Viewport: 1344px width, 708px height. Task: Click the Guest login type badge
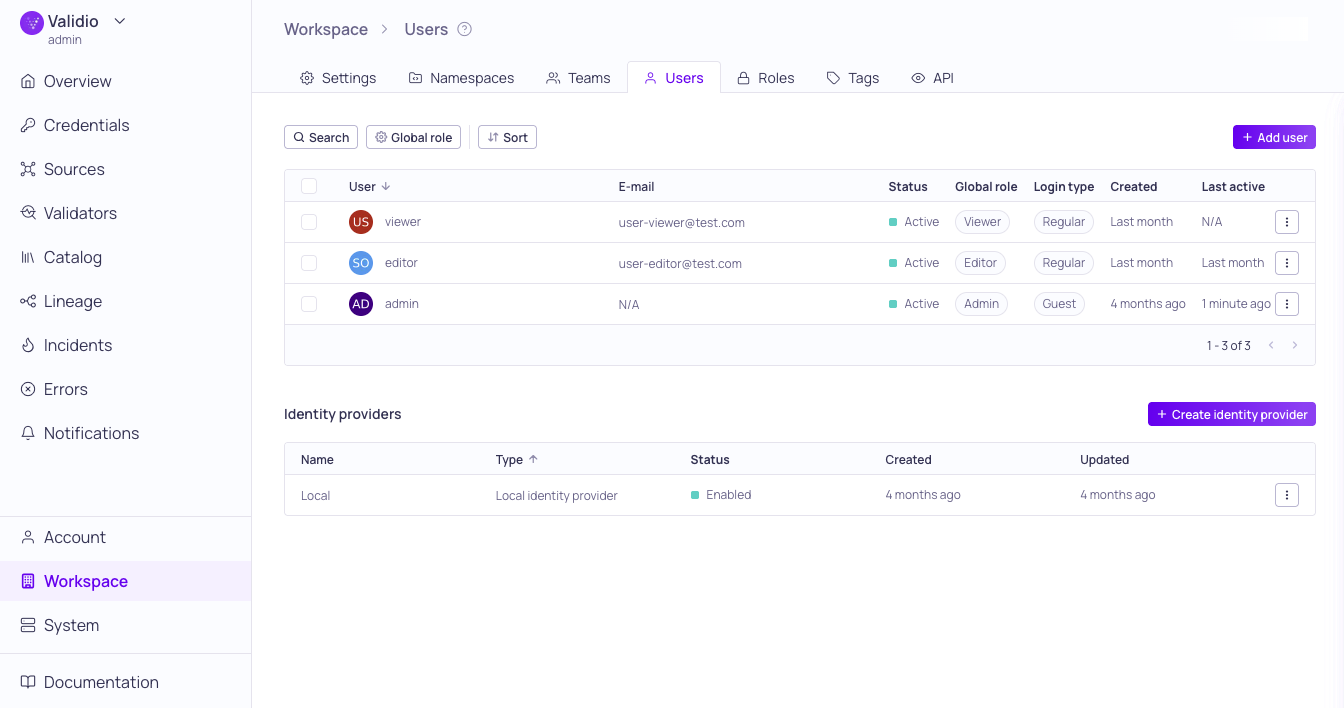[1059, 304]
